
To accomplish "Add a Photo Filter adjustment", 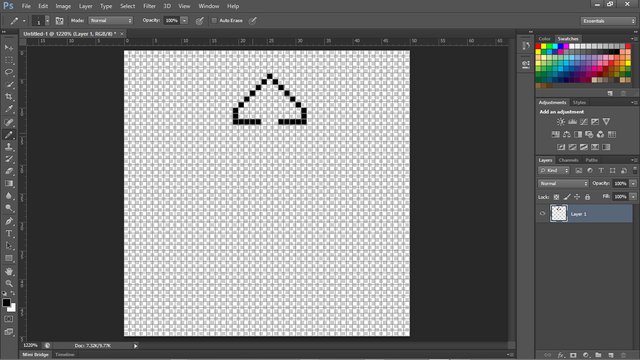I will coord(589,134).
